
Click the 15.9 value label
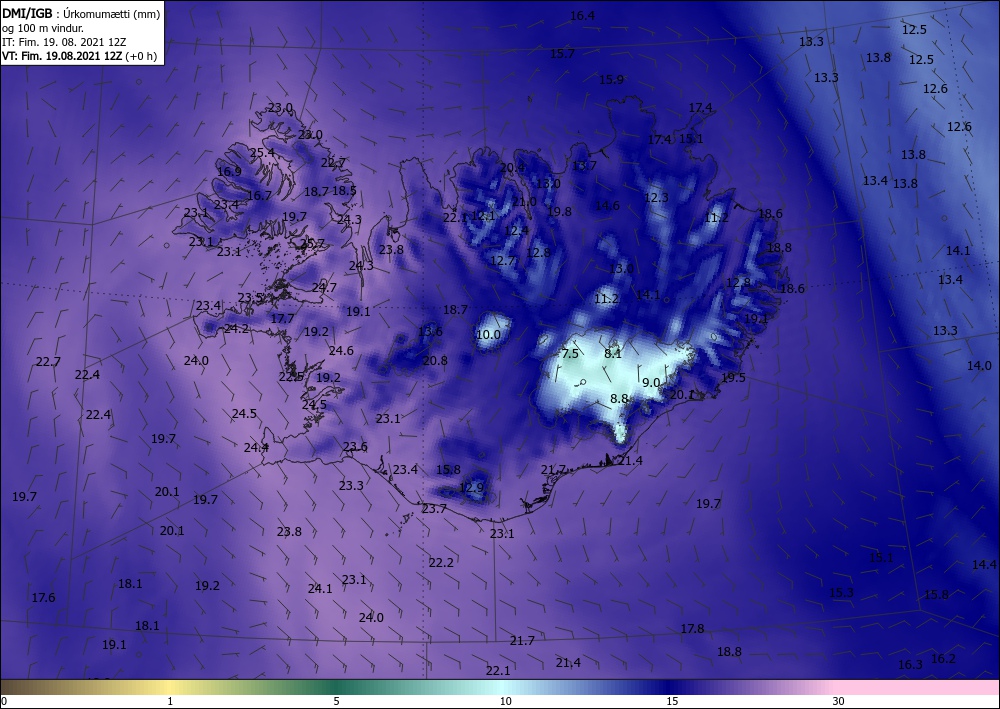(611, 80)
